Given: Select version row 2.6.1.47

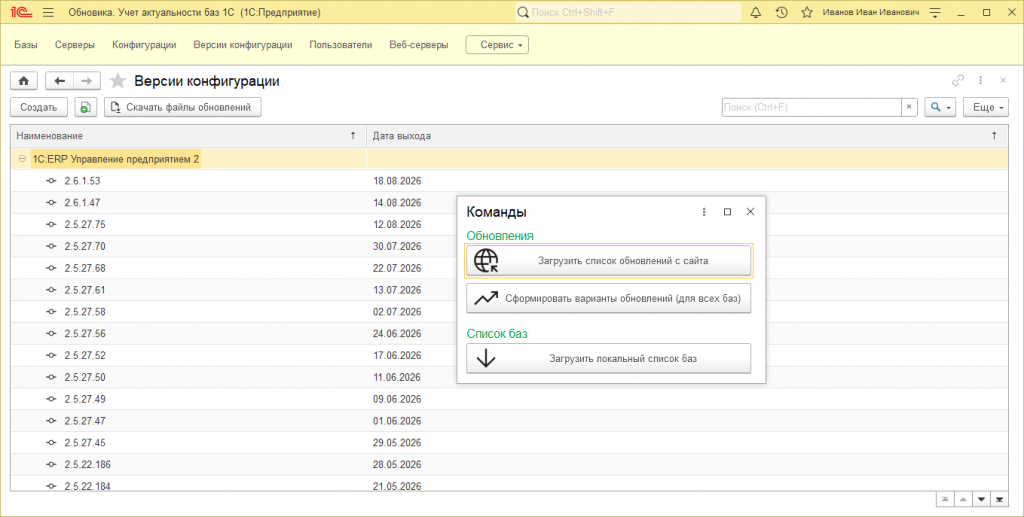Looking at the screenshot, I should click(509, 203).
